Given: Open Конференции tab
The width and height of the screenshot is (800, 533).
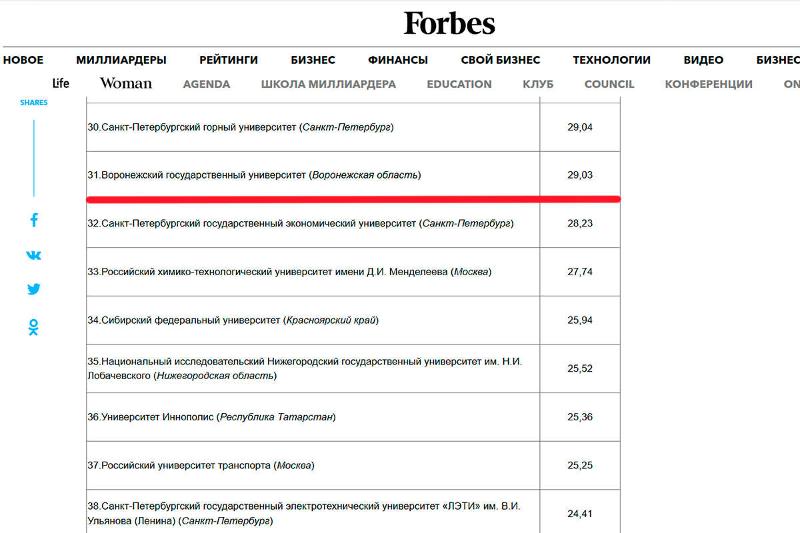Looking at the screenshot, I should [708, 84].
